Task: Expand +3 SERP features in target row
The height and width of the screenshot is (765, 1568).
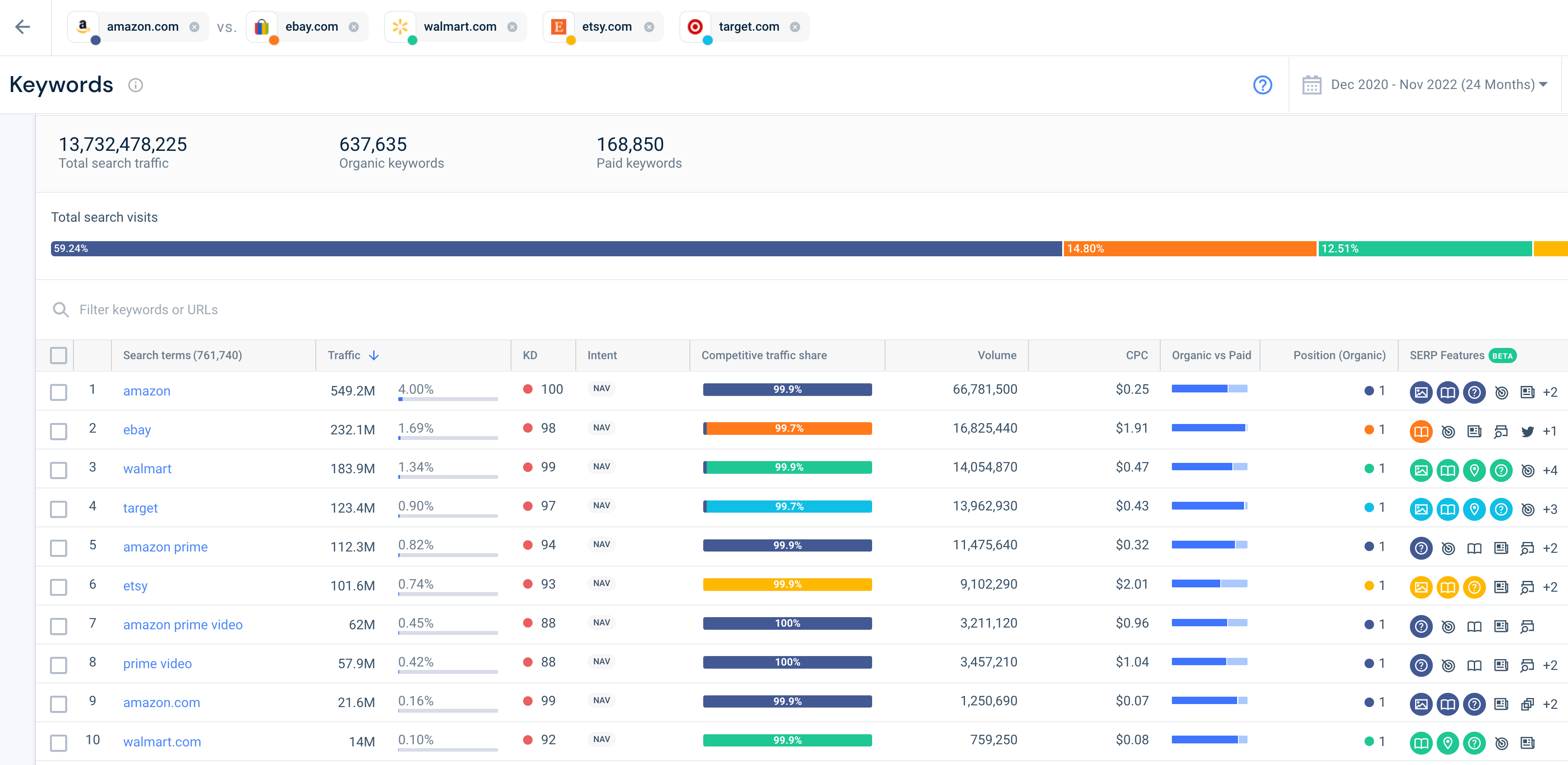Action: click(x=1550, y=509)
